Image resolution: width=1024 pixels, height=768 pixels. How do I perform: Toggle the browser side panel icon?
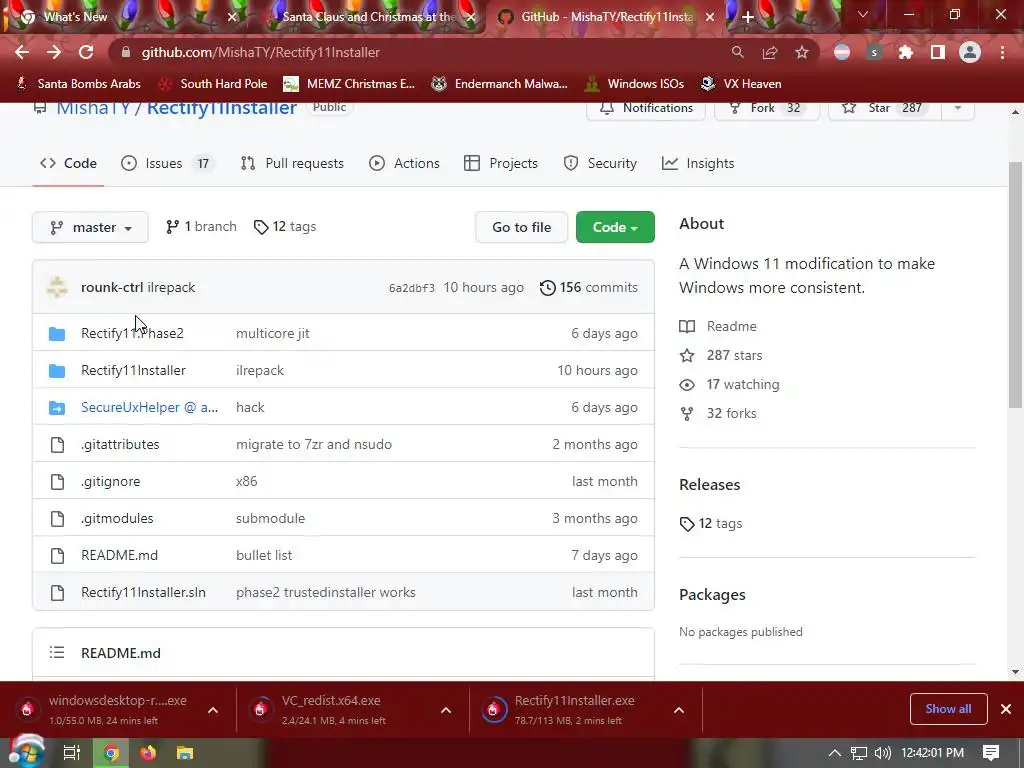tap(938, 52)
